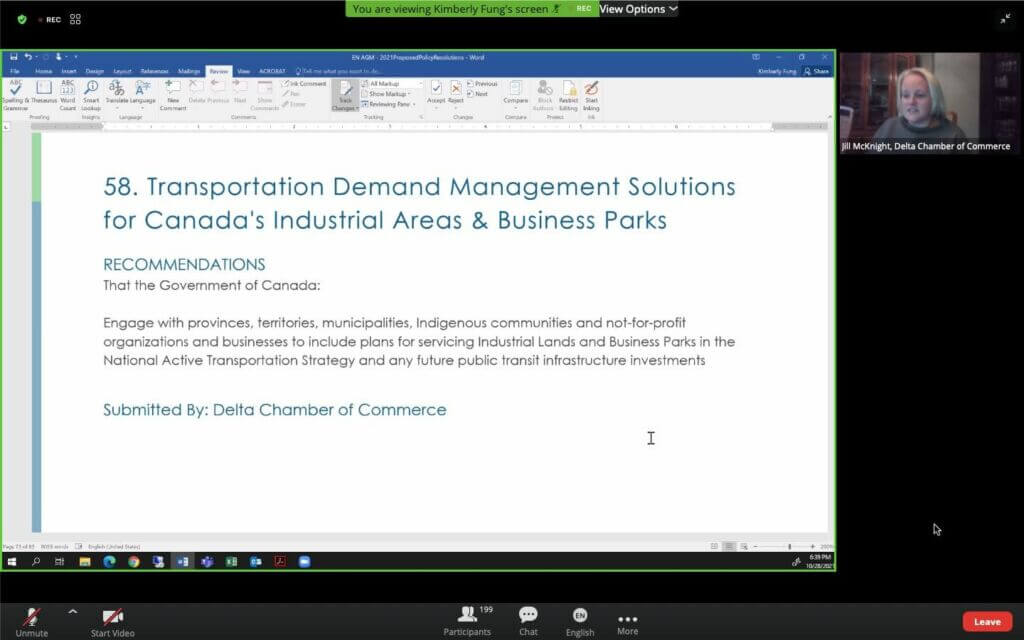Leave the Zoom meeting
Image resolution: width=1024 pixels, height=640 pixels.
tap(987, 622)
